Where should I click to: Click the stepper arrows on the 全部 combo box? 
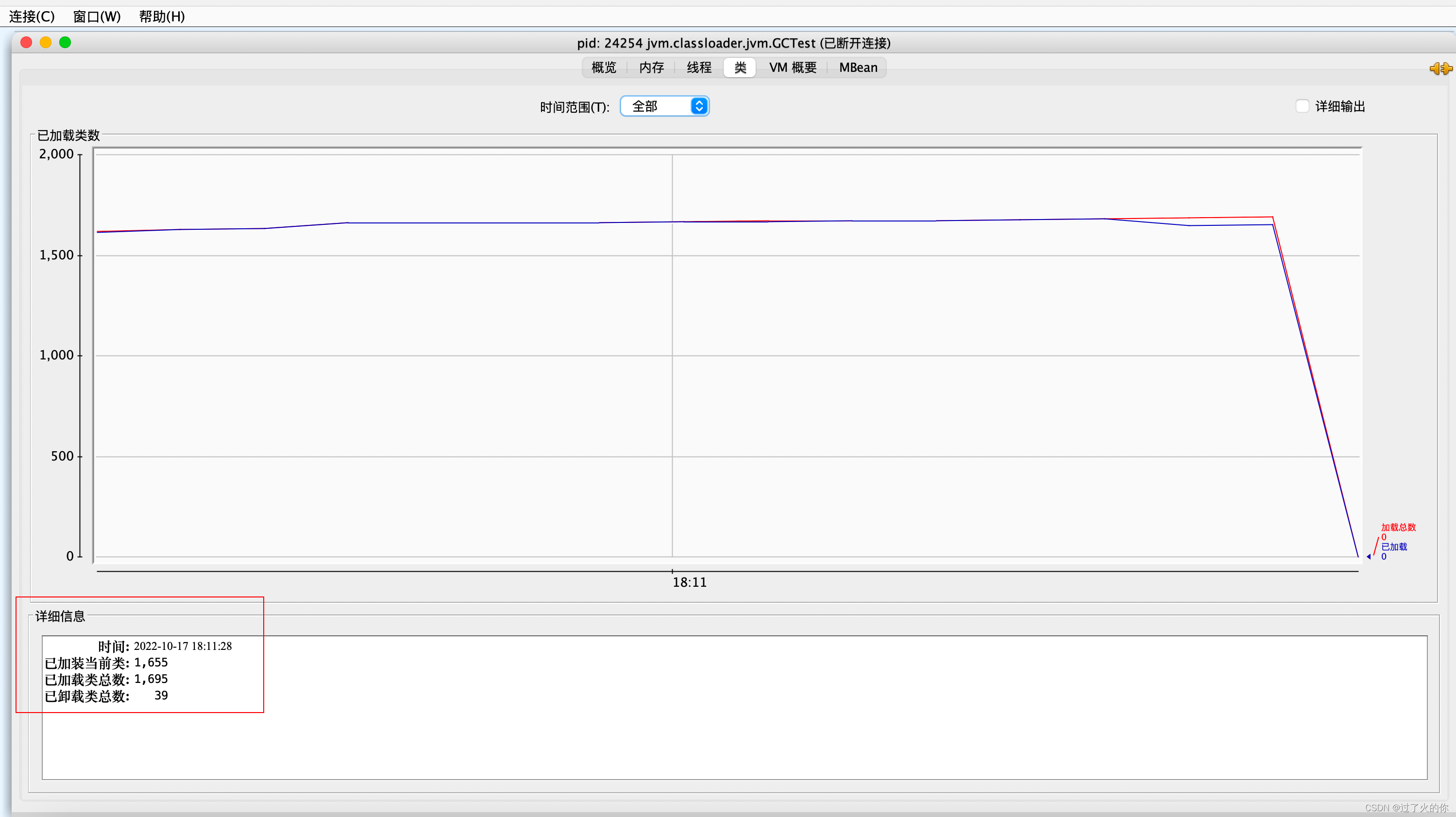699,106
